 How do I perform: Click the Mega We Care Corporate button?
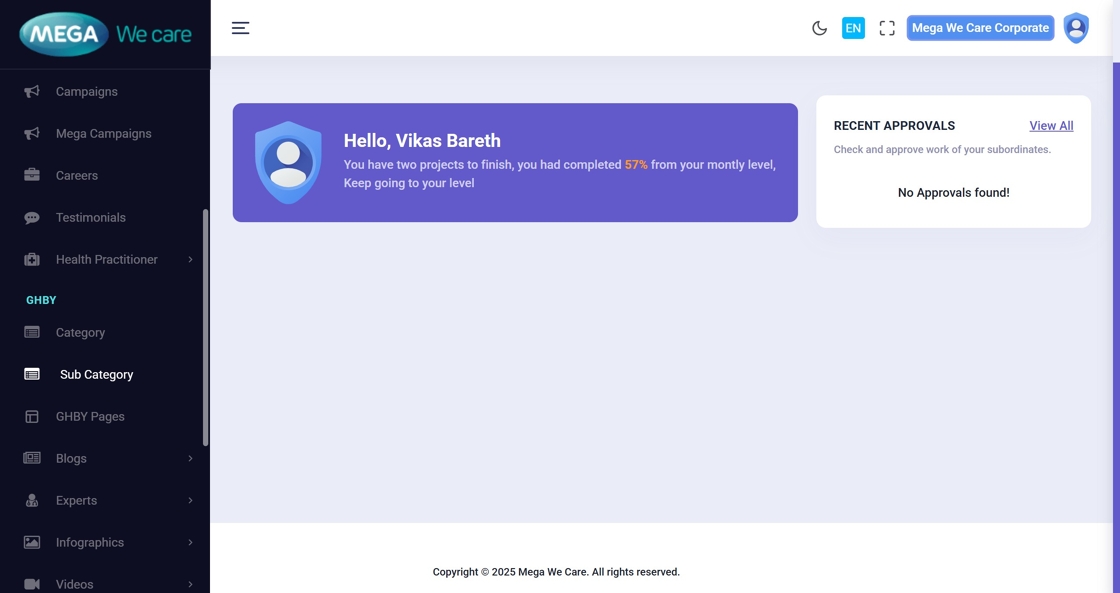tap(980, 28)
